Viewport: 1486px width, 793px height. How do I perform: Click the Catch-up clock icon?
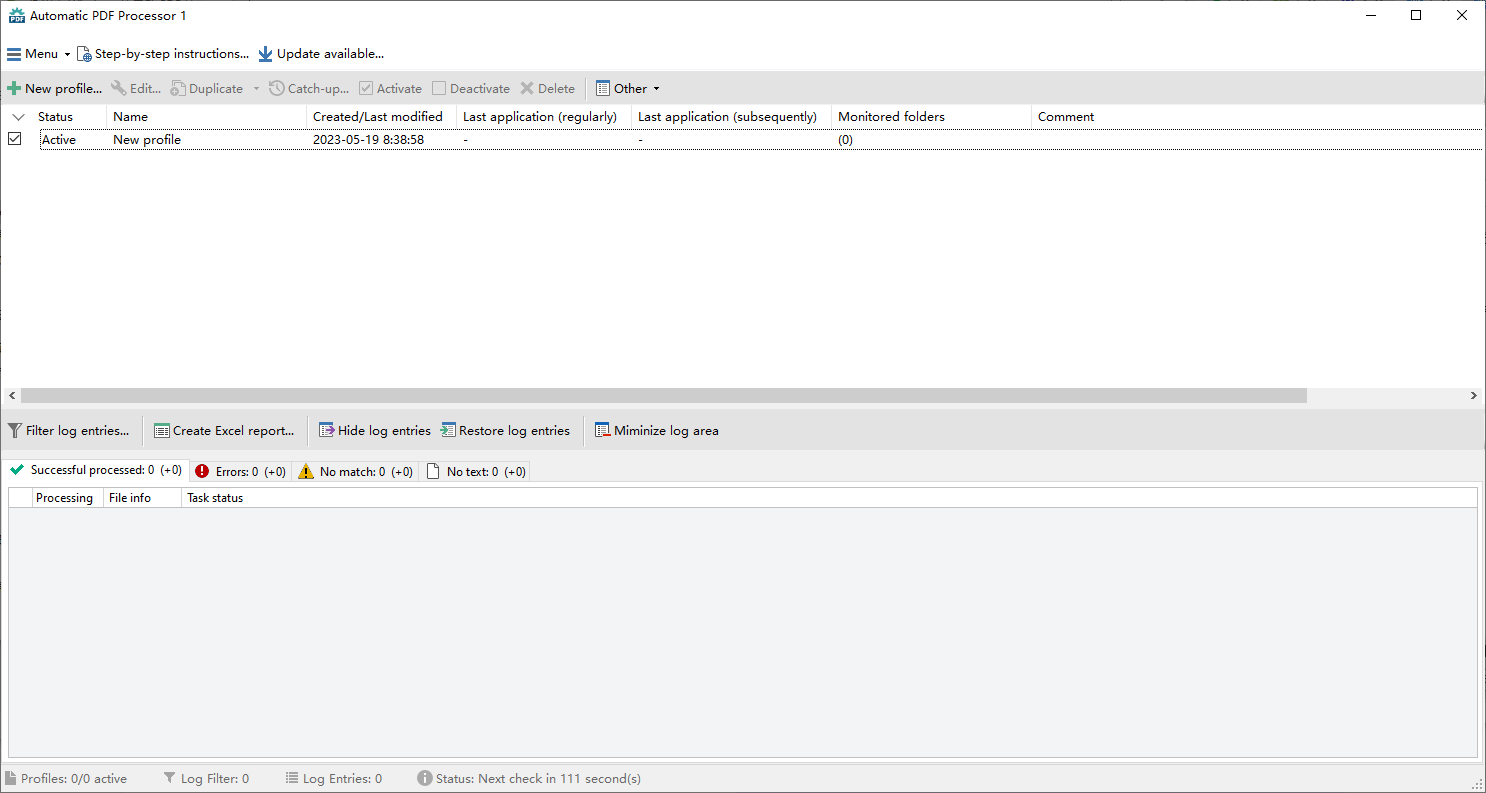pos(277,89)
